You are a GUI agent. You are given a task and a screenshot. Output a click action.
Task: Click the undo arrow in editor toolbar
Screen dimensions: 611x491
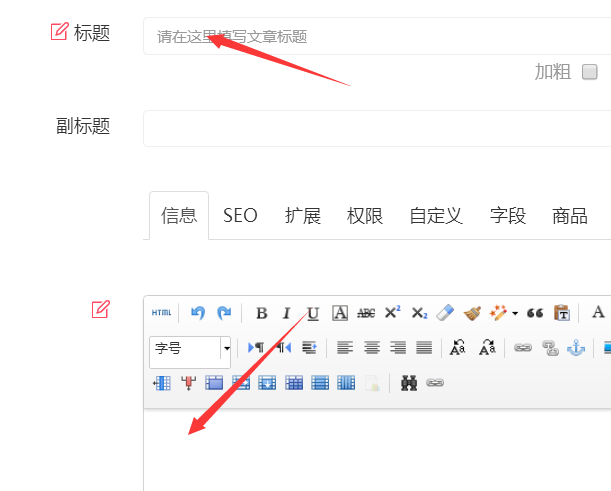pyautogui.click(x=198, y=313)
